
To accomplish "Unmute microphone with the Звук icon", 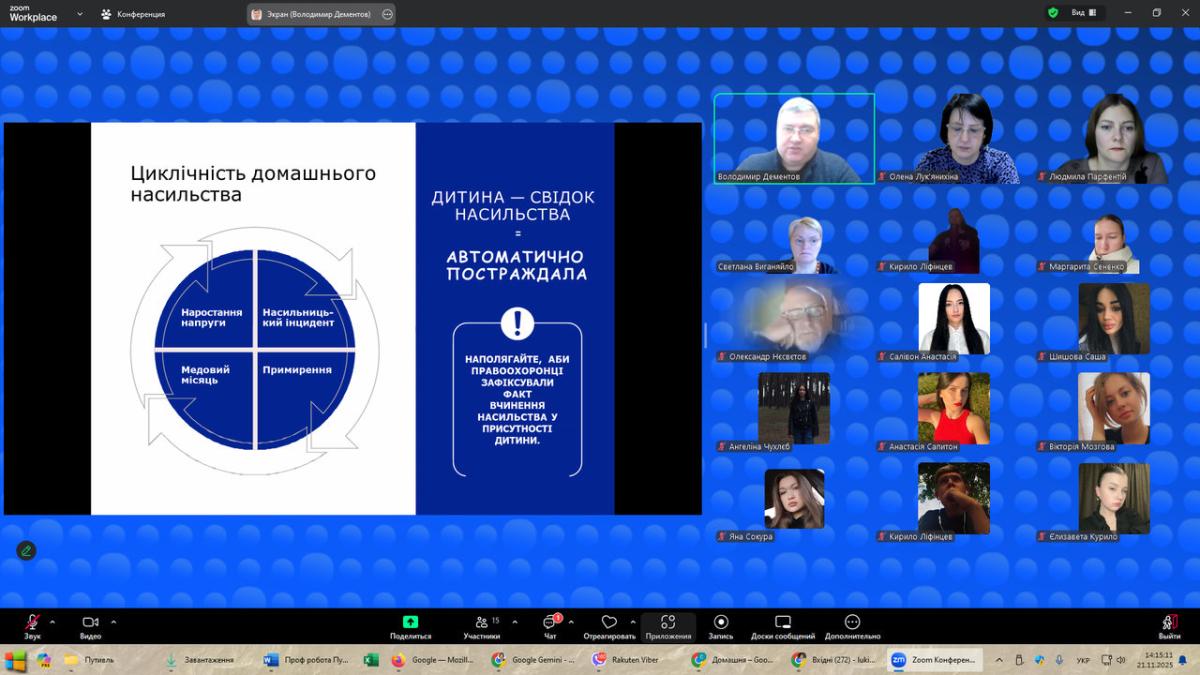I will [x=32, y=623].
